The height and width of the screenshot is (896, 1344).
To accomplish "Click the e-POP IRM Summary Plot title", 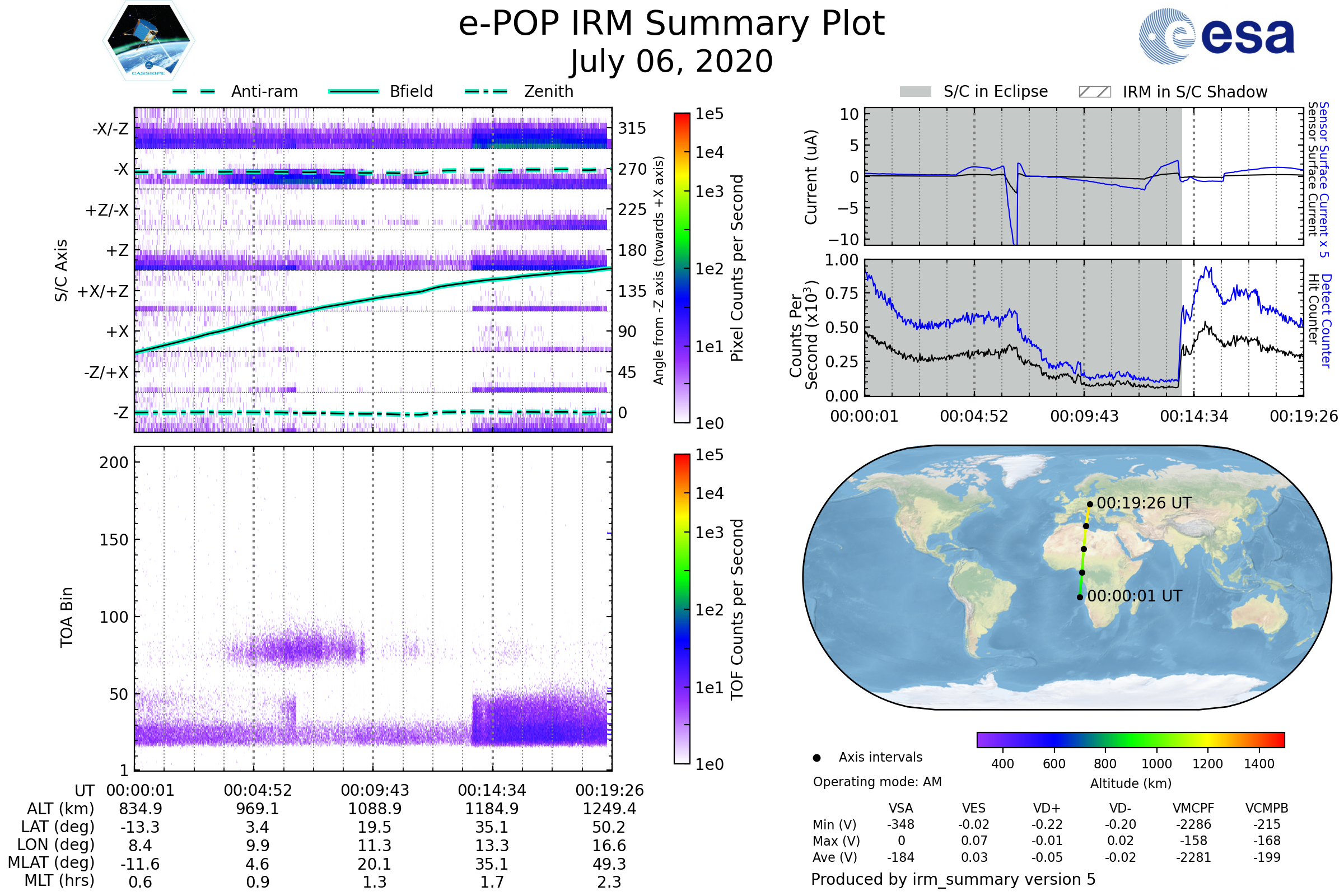I will [671, 24].
